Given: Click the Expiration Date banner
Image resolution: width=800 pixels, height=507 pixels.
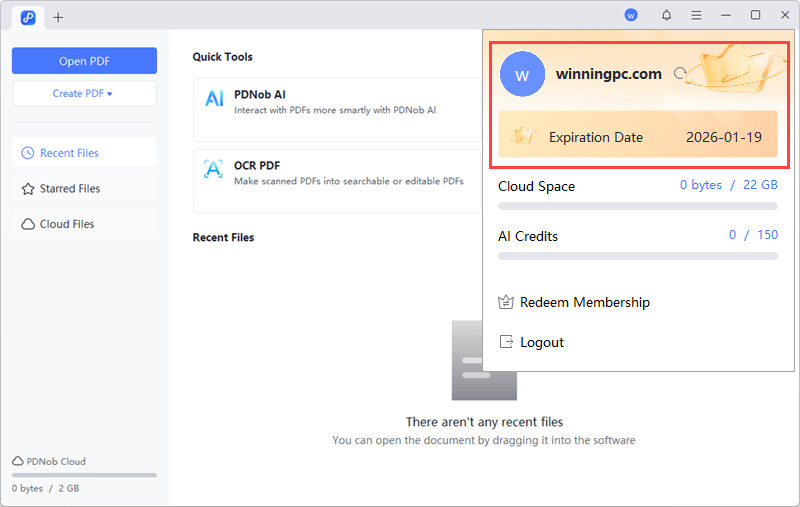Looking at the screenshot, I should (638, 134).
